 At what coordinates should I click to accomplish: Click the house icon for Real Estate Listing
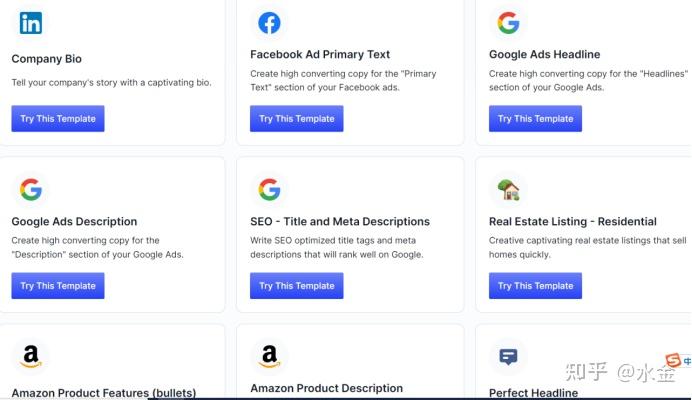(508, 189)
